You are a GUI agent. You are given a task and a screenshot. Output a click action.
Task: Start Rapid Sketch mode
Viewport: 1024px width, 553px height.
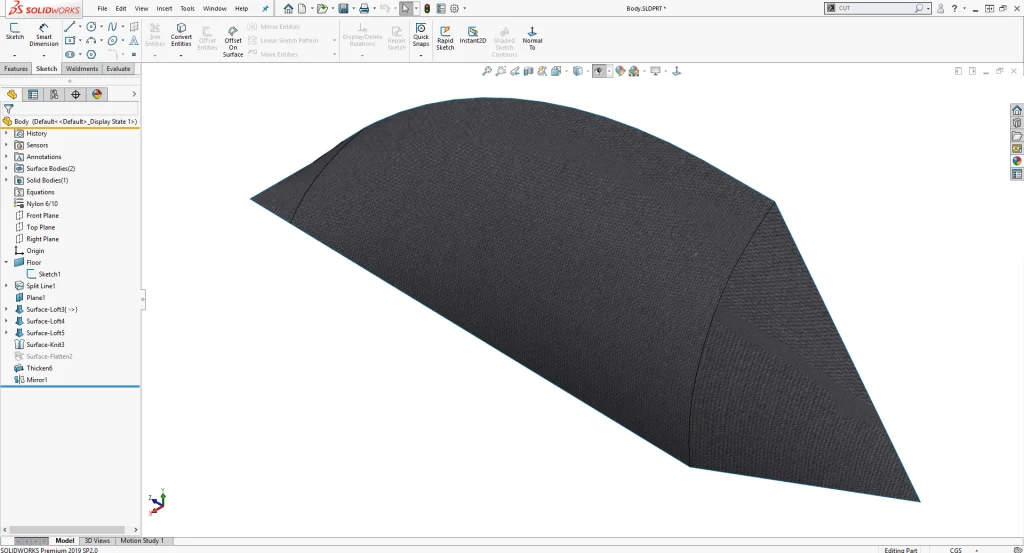[445, 38]
